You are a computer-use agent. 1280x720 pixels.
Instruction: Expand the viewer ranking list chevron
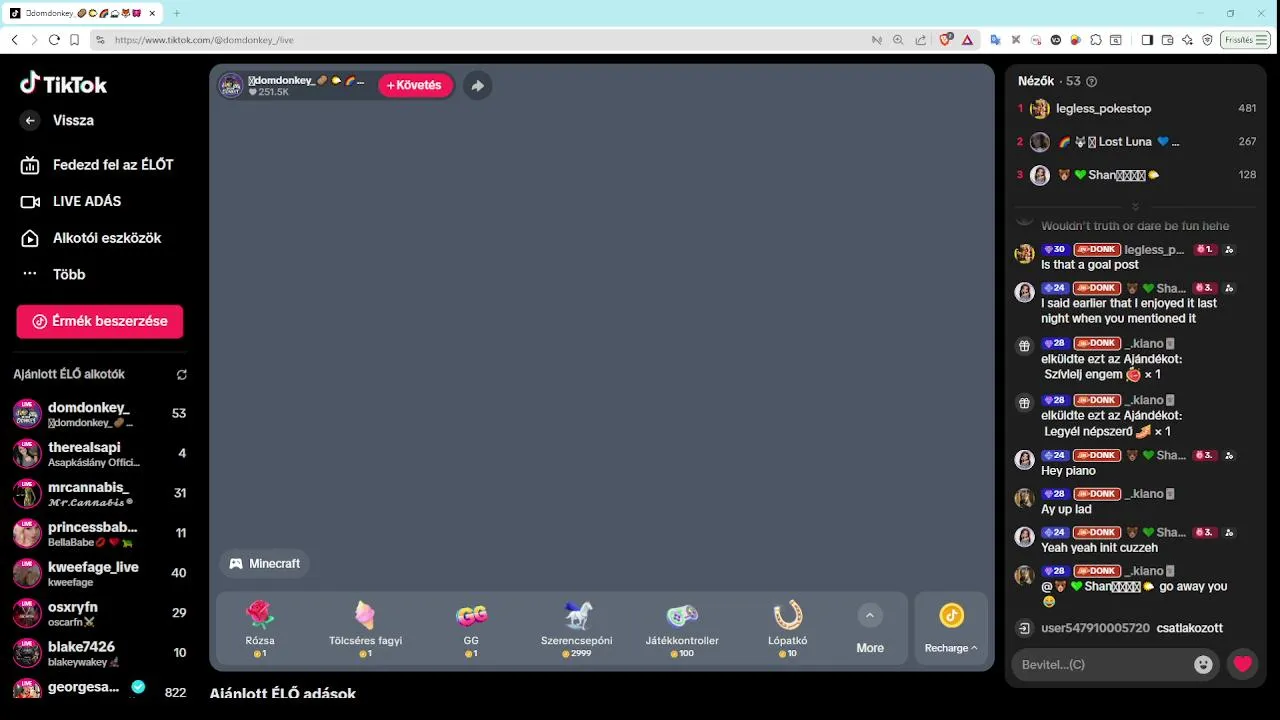1135,207
